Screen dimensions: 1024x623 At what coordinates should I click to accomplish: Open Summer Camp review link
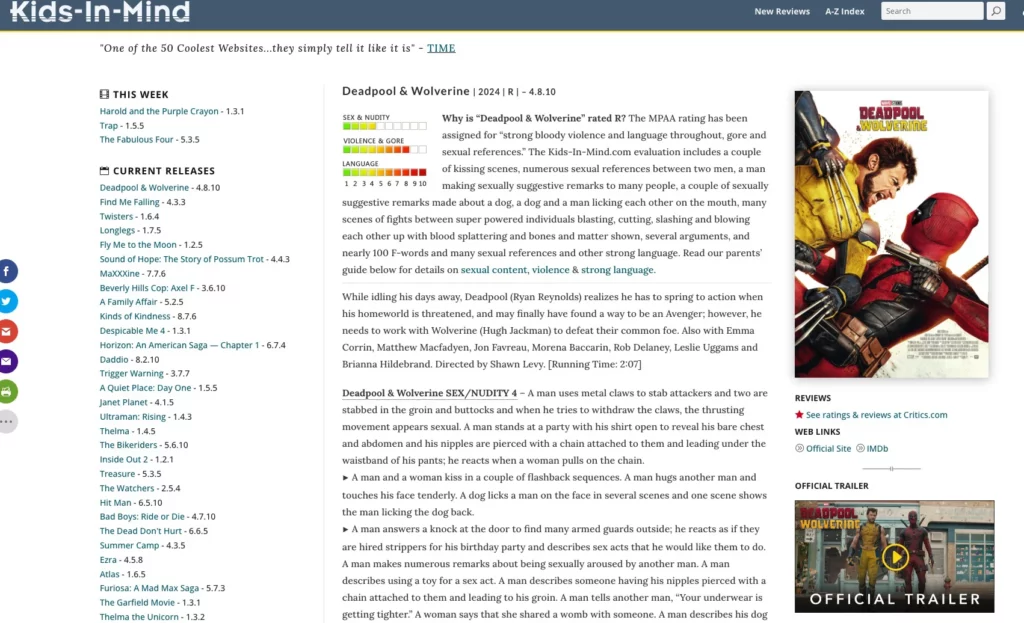pos(129,545)
